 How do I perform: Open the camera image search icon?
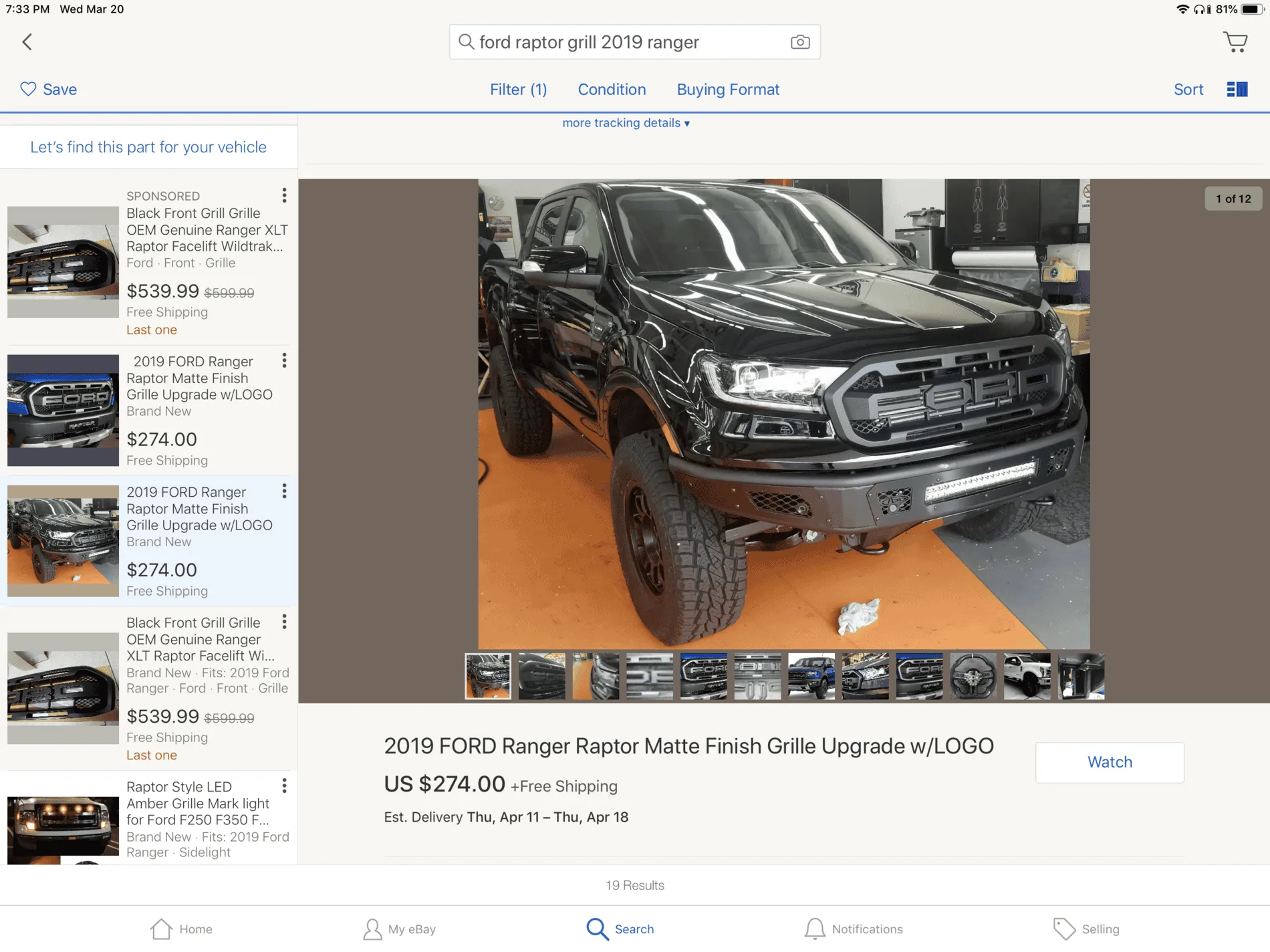pos(800,42)
